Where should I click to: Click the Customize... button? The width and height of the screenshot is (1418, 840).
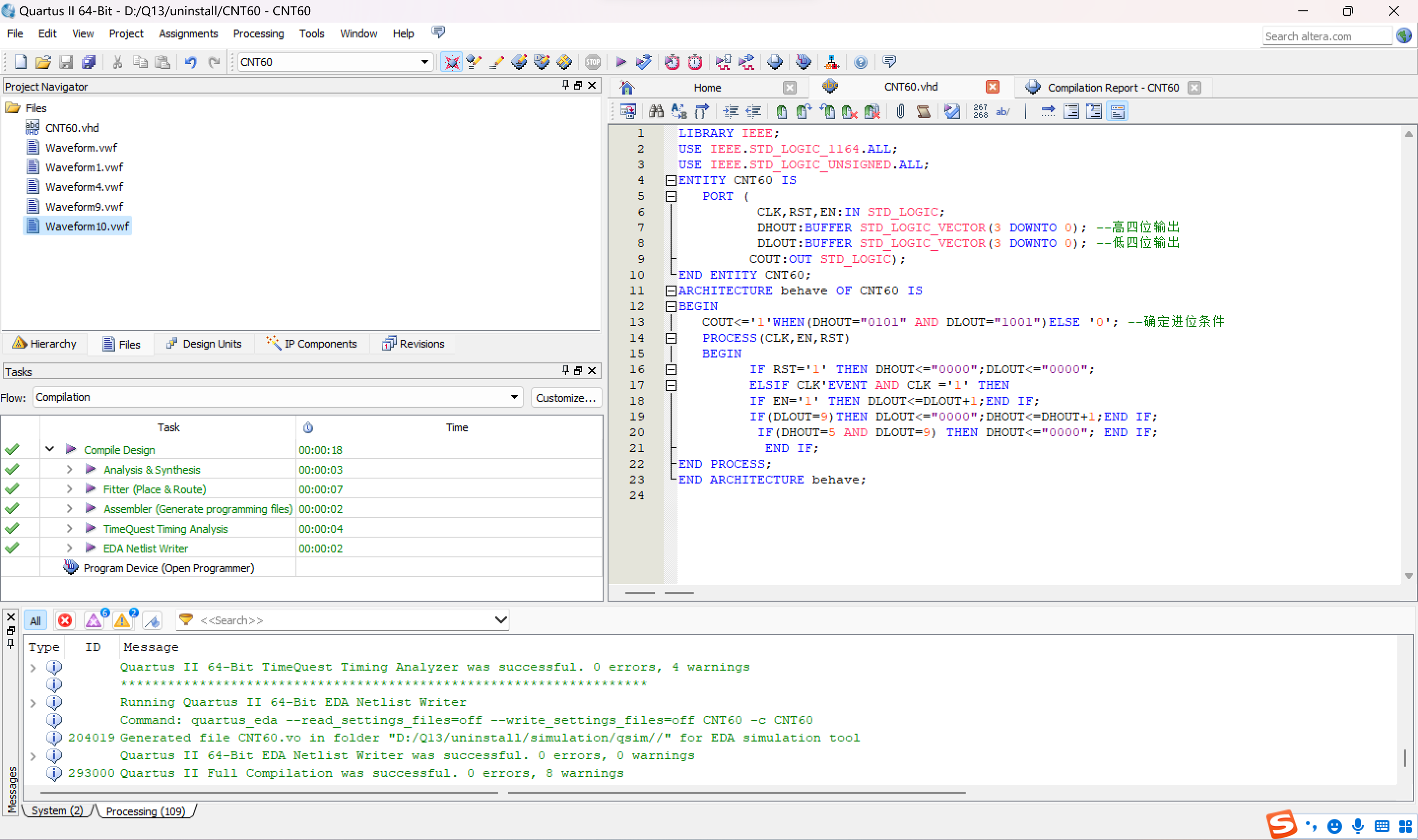[x=565, y=397]
